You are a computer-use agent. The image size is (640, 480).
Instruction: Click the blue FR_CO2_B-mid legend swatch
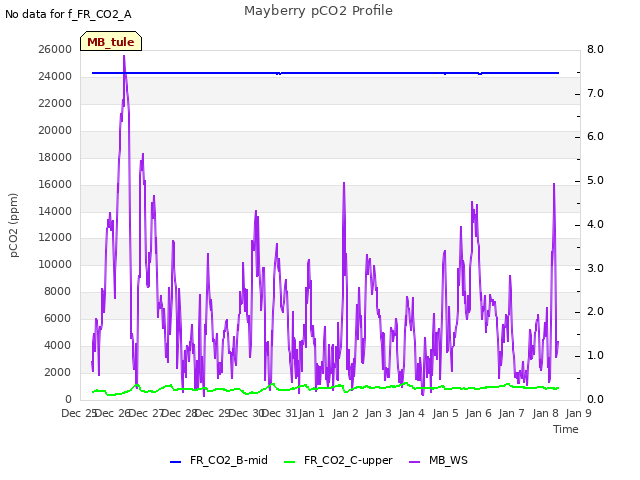click(x=176, y=462)
